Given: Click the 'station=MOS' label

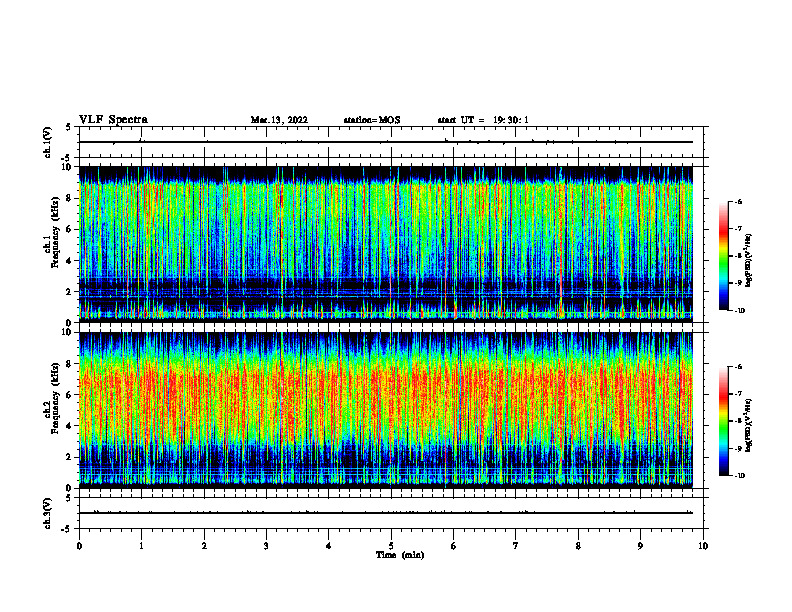Looking at the screenshot, I should tap(372, 120).
